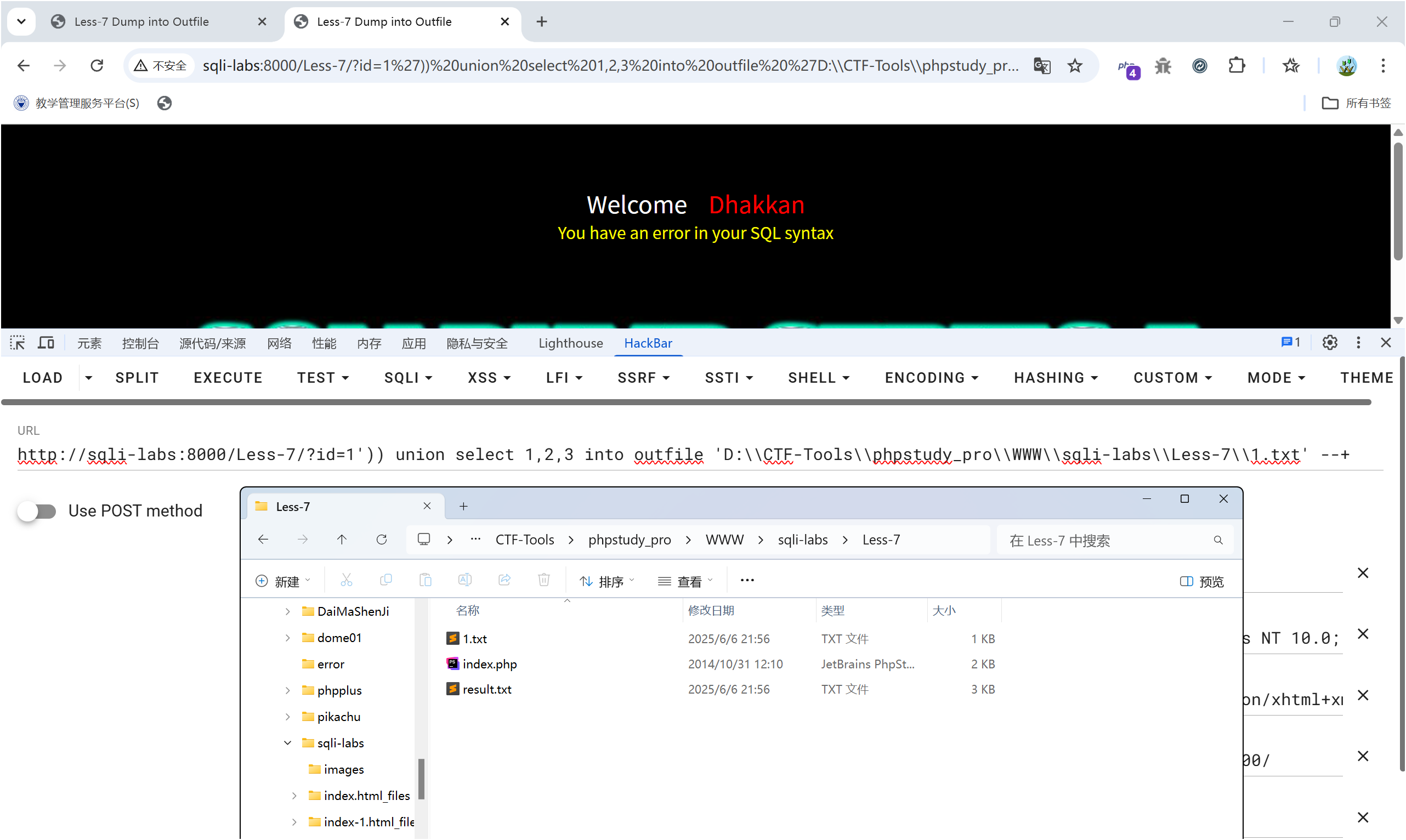
Task: Open DevTools settings gear
Action: pyautogui.click(x=1329, y=343)
